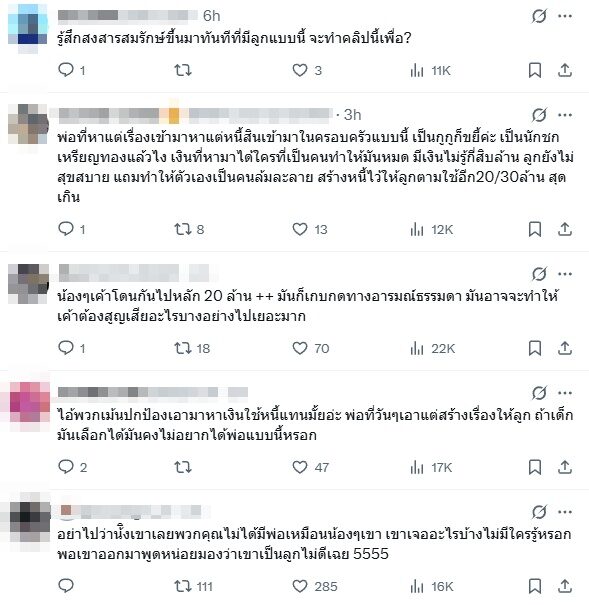Open the 3h timestamp link
This screenshot has height=605, width=589.
(x=352, y=115)
